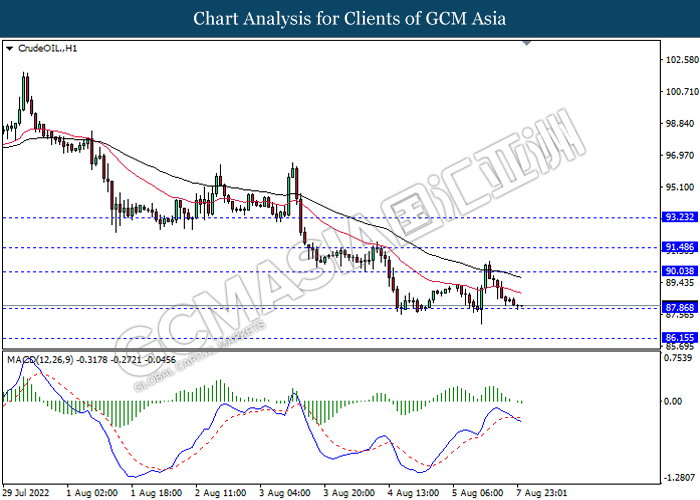Image resolution: width=700 pixels, height=500 pixels.
Task: Click the 3 Aug 20:00 time label
Action: pyautogui.click(x=349, y=493)
